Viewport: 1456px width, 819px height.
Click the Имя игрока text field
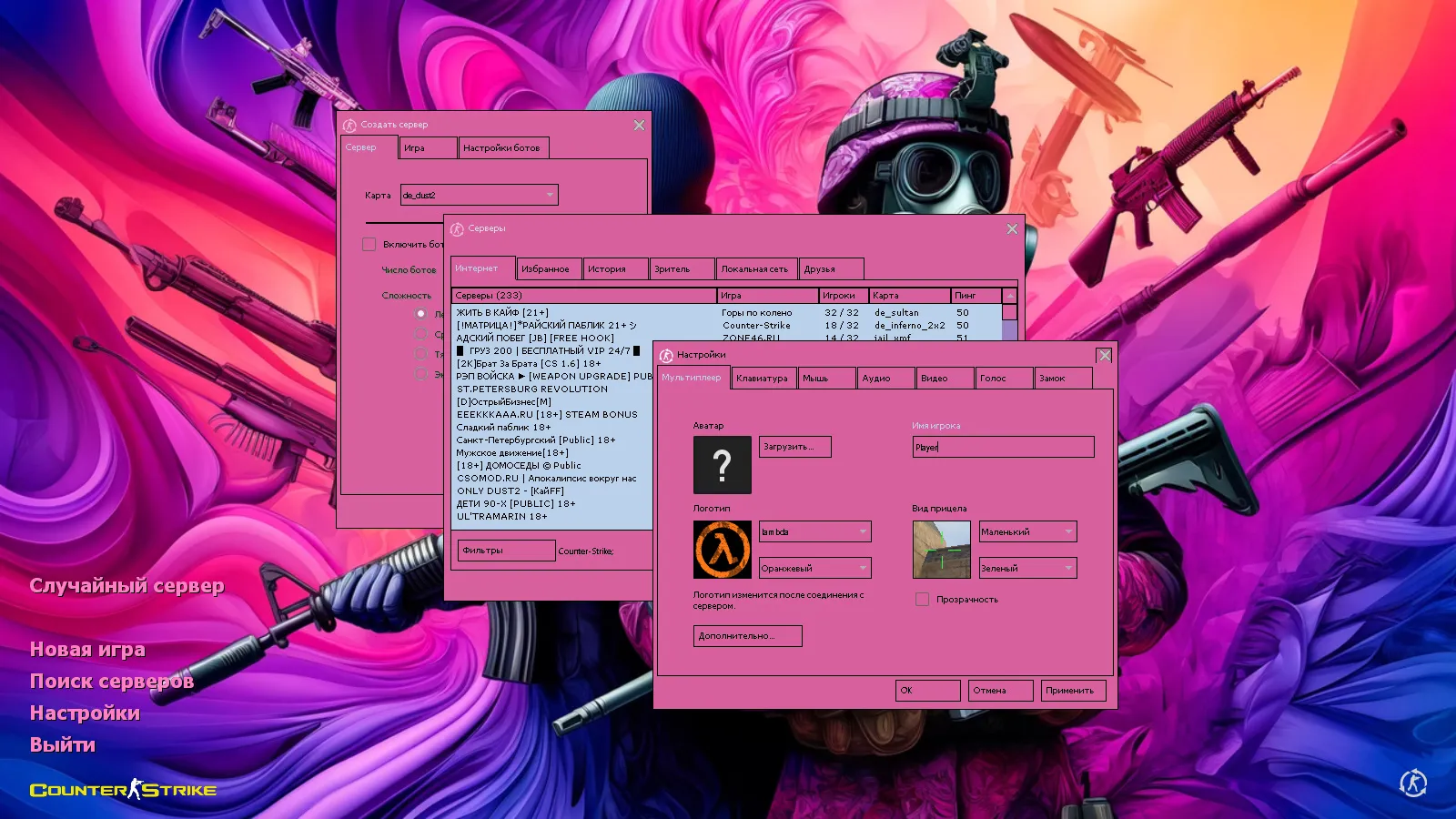(x=1003, y=447)
